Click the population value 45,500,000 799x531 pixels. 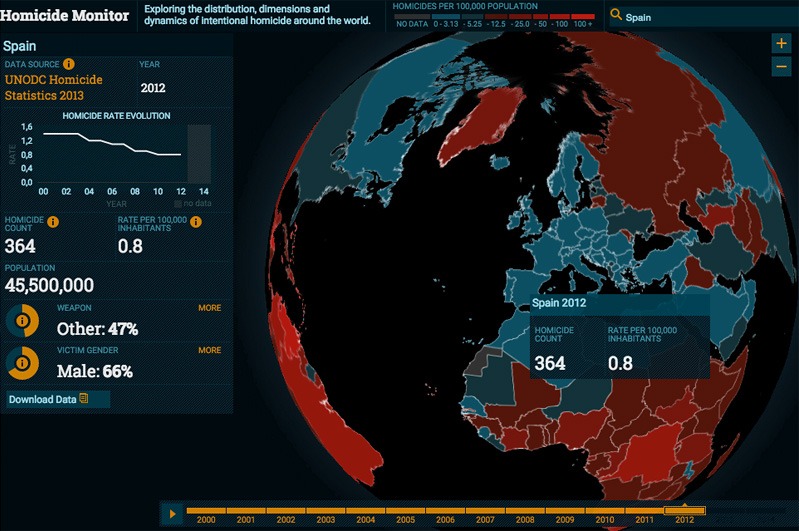tap(49, 285)
